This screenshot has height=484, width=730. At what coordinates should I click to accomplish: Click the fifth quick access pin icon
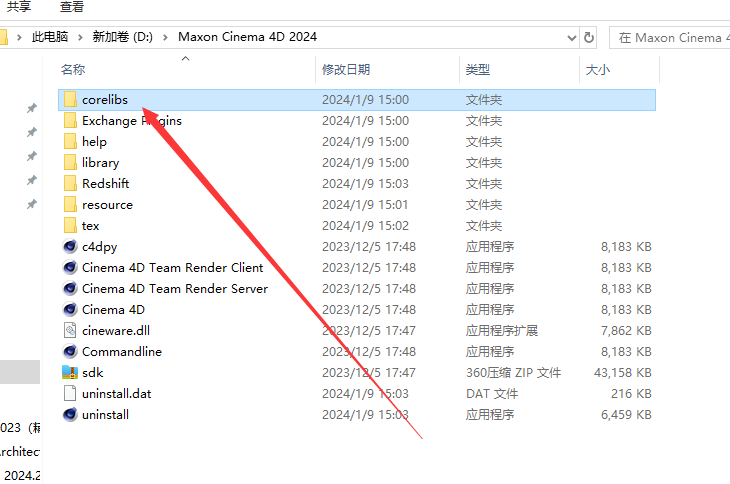click(32, 204)
